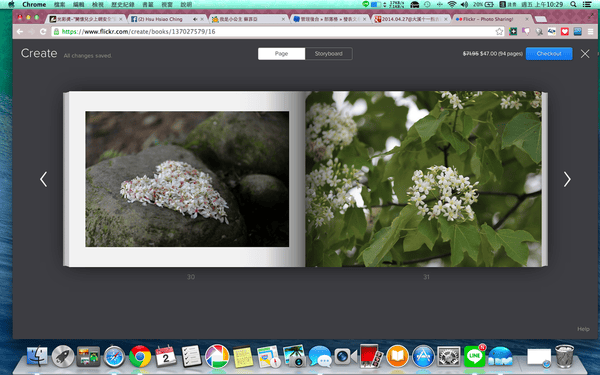Switch to Page view
The image size is (600, 375).
click(x=282, y=54)
